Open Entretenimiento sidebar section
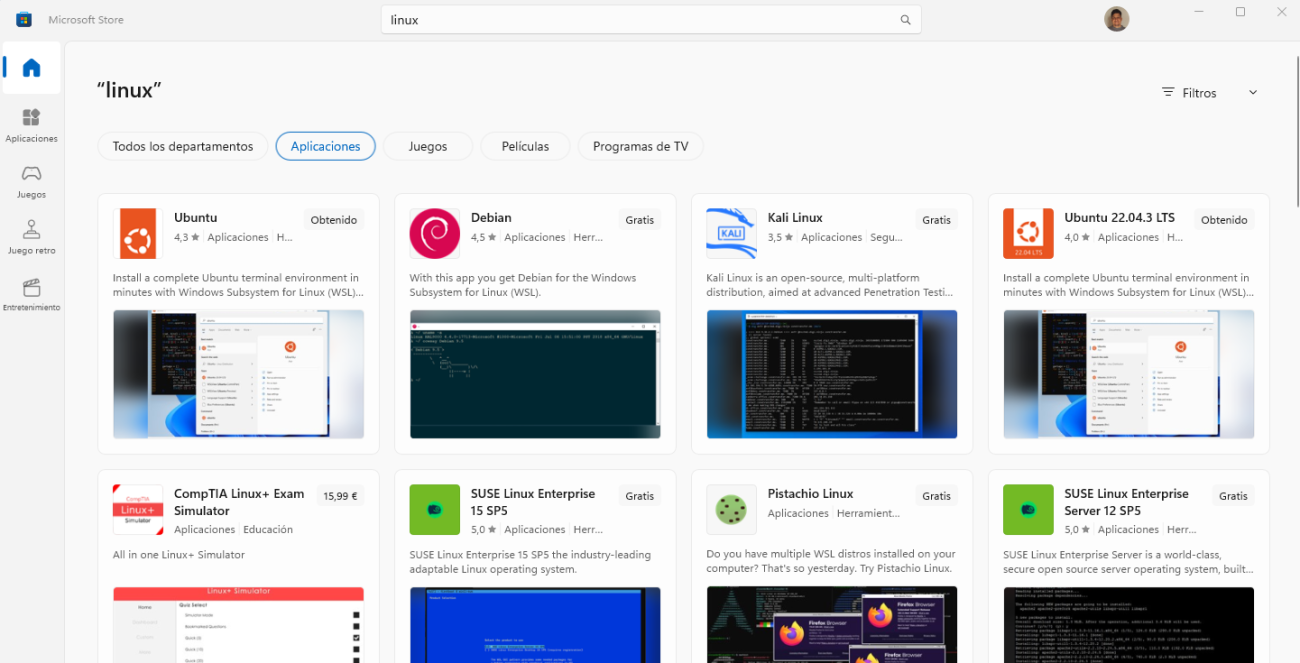1300x663 pixels. click(32, 295)
